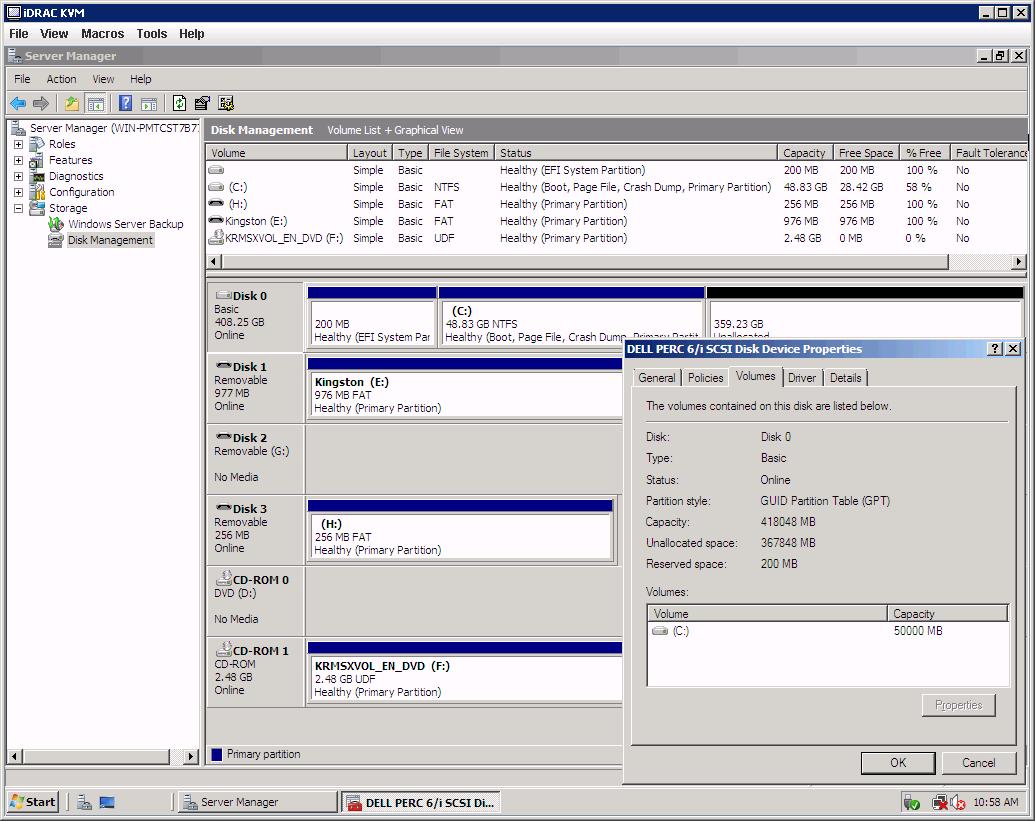1035x821 pixels.
Task: Switch to the Details tab
Action: click(x=845, y=378)
